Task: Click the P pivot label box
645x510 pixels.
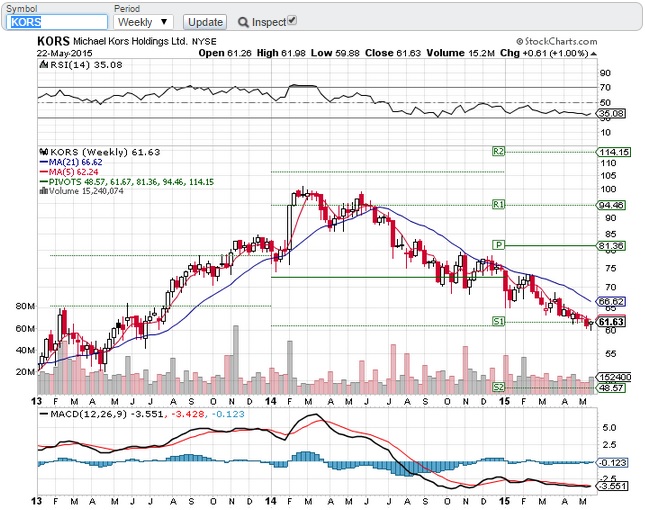Action: [x=498, y=245]
